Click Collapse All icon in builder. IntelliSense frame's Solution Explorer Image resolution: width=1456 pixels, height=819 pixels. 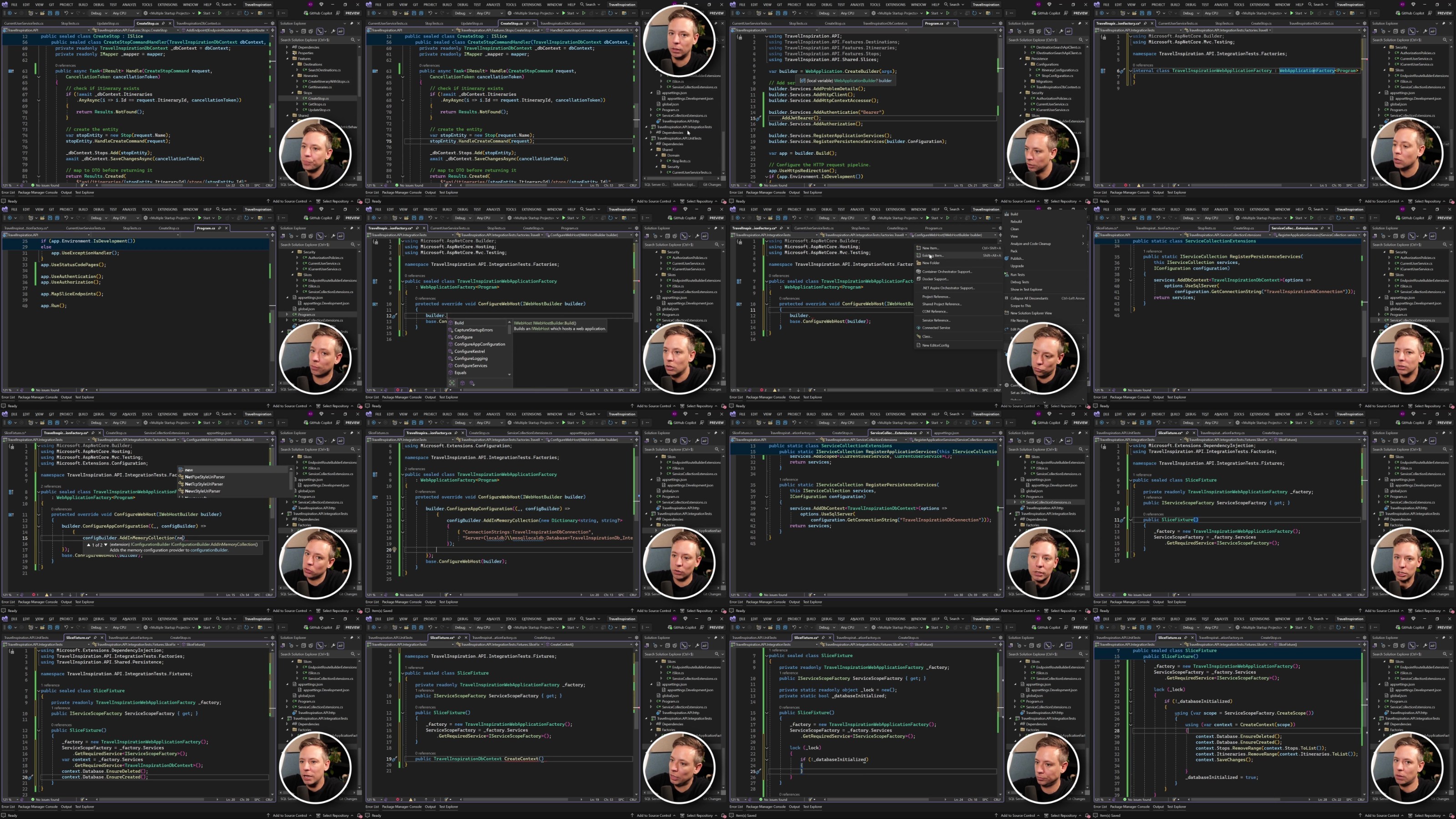click(667, 236)
